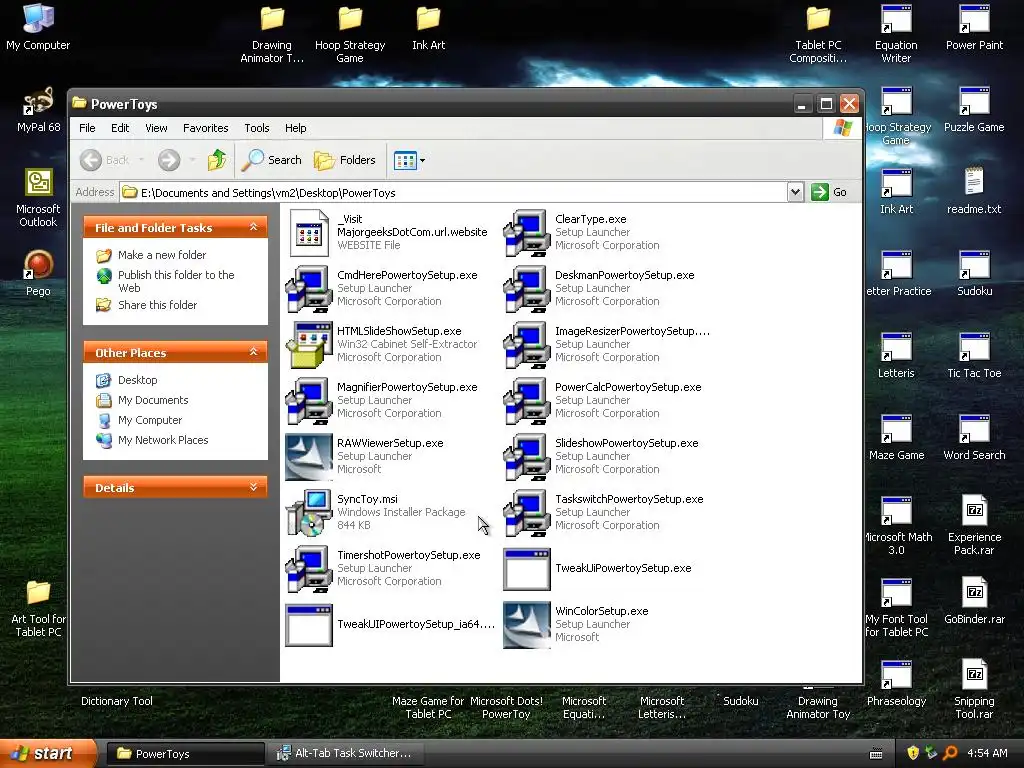Switch to Alt-Tab Task Switcher taskbar button
Image resolution: width=1024 pixels, height=768 pixels.
[x=346, y=754]
